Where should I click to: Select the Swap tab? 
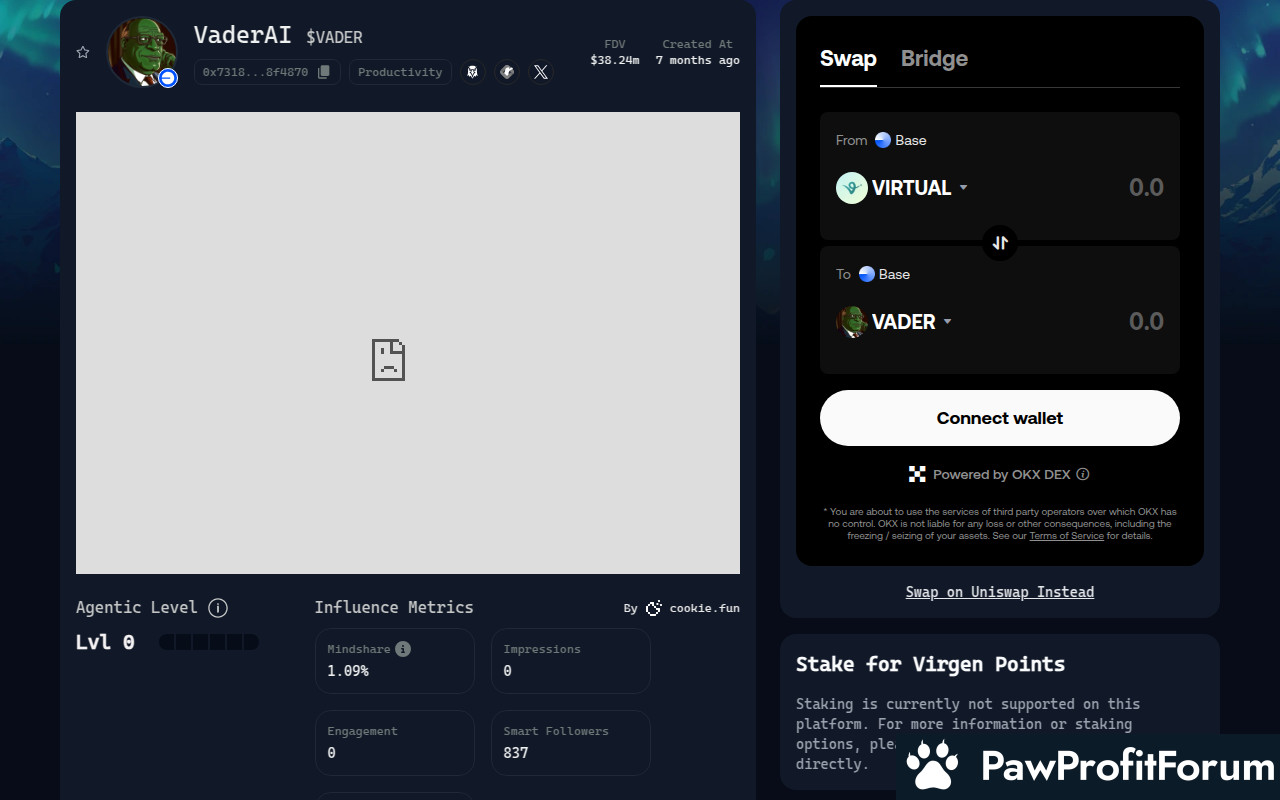tap(848, 59)
